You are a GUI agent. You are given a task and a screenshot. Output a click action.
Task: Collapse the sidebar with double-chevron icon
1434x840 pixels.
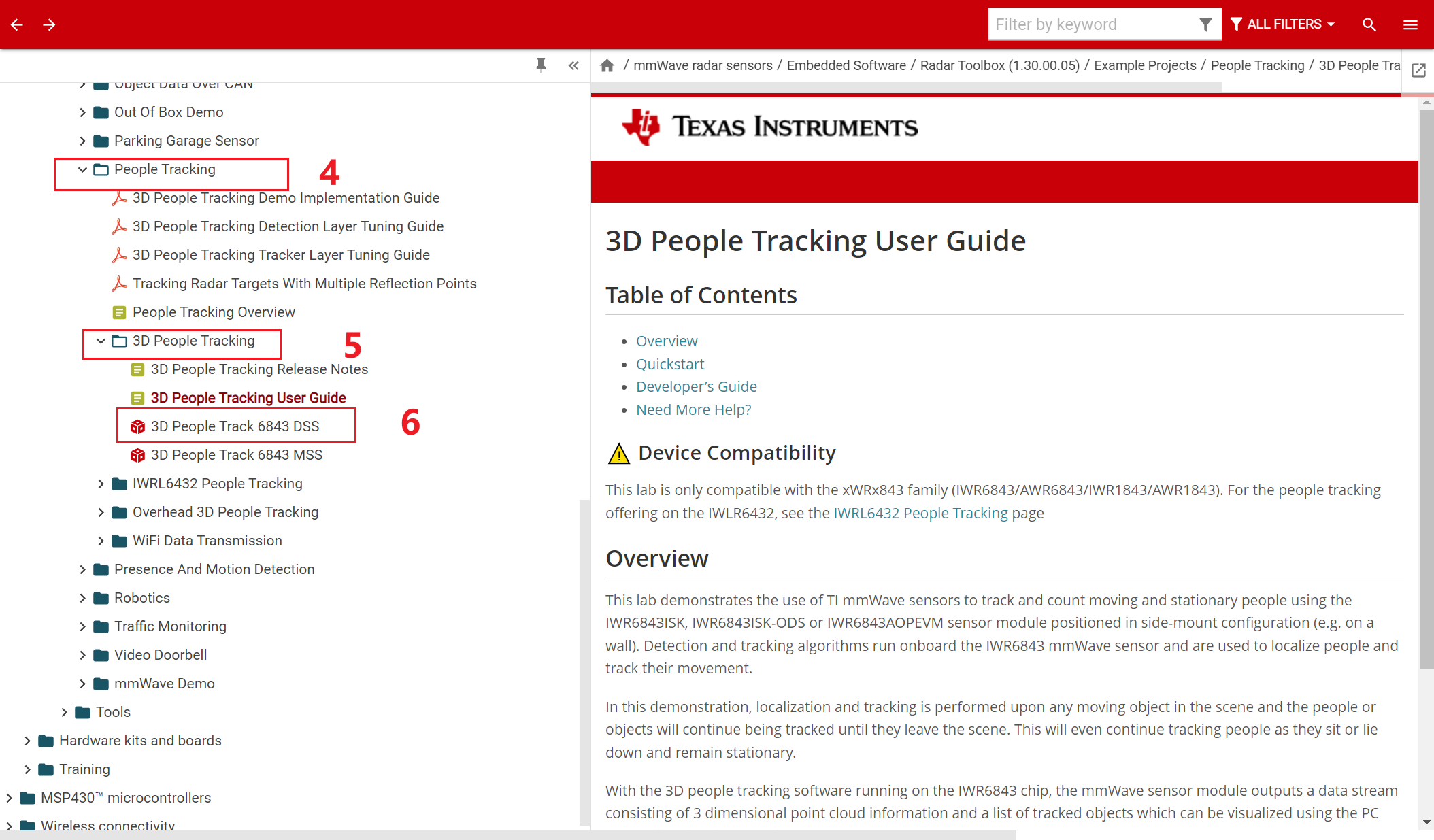click(x=573, y=65)
